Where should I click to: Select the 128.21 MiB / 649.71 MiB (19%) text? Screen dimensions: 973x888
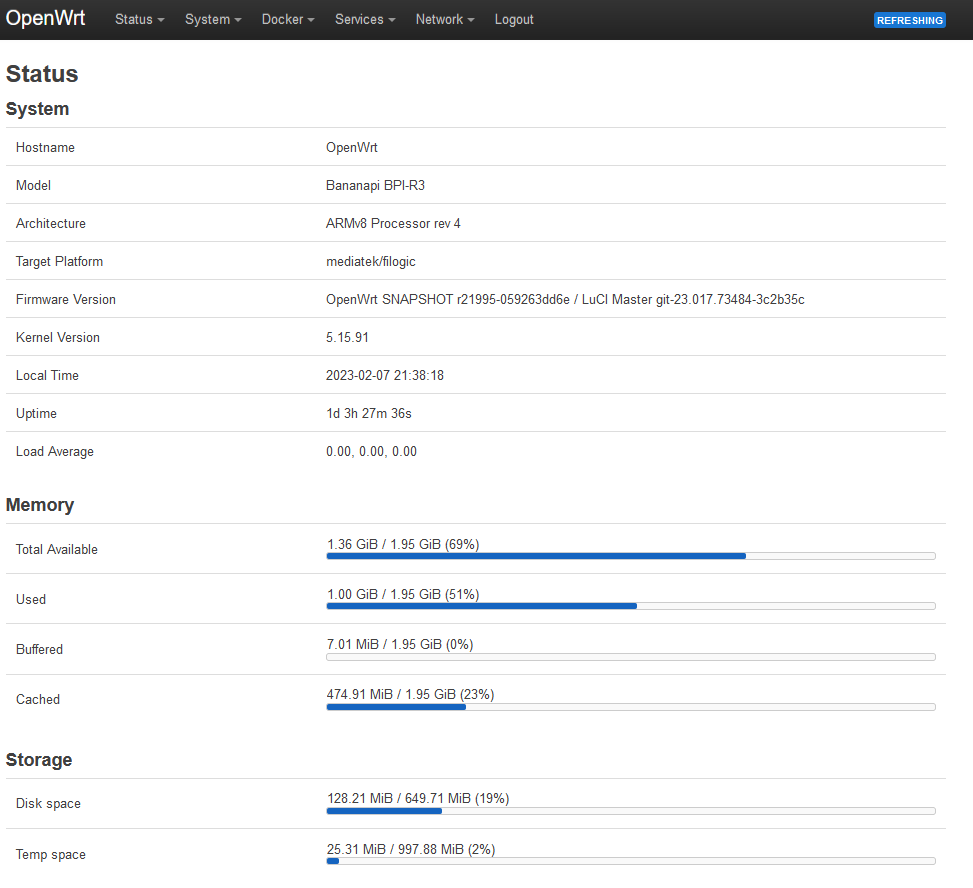pos(418,798)
